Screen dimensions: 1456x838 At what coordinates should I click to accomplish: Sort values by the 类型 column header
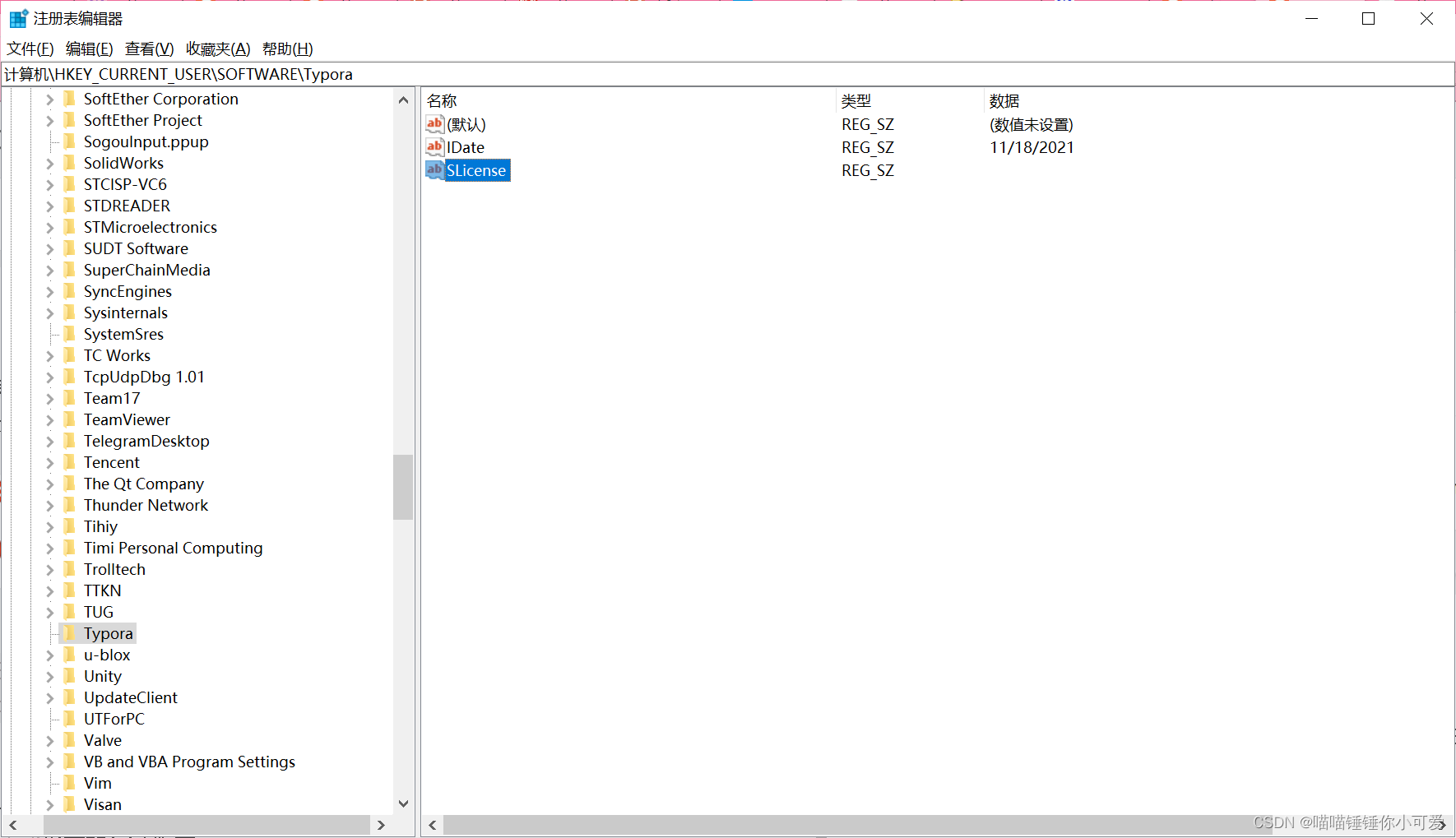point(911,100)
